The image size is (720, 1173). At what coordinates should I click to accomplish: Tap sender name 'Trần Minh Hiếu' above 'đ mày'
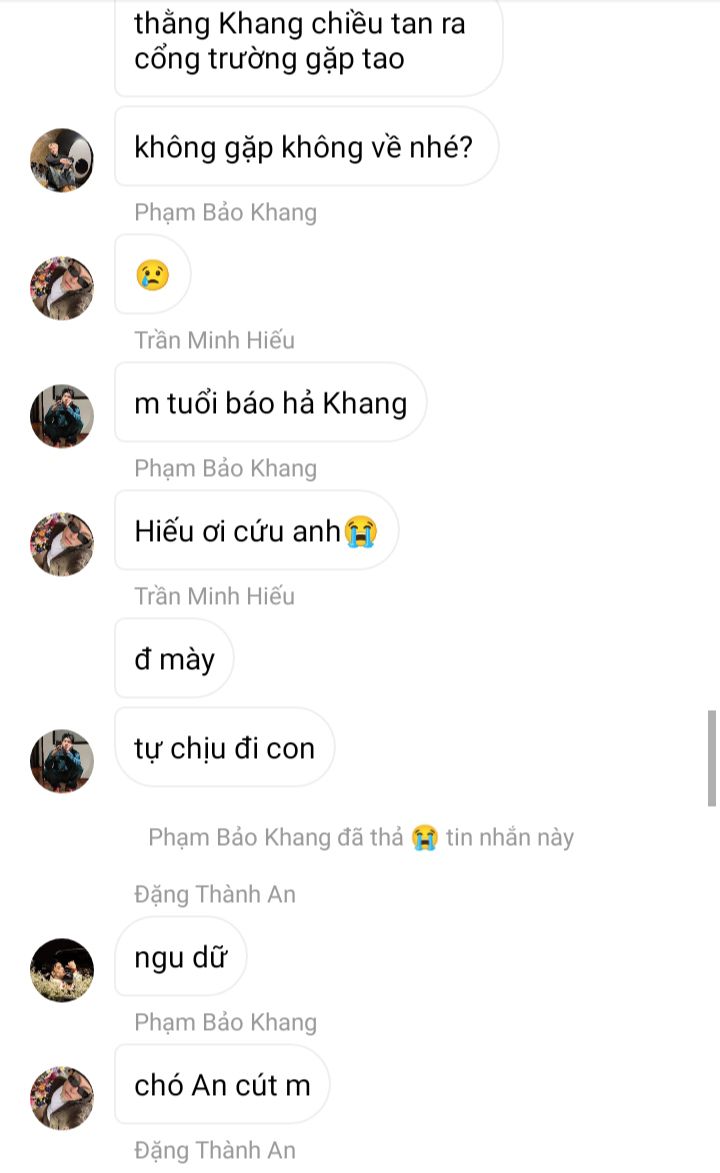point(214,596)
